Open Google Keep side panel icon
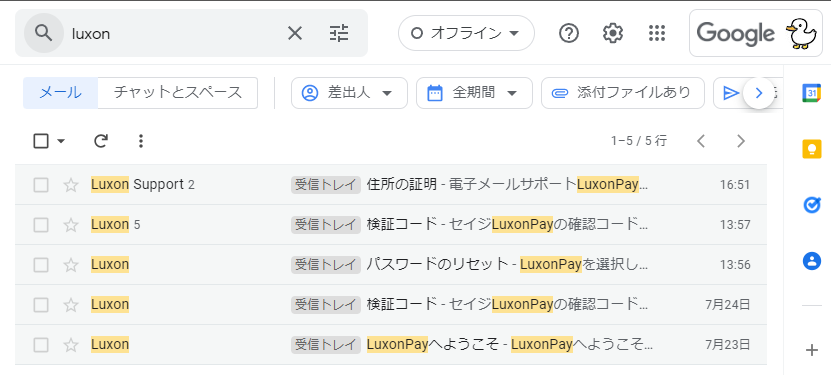The height and width of the screenshot is (375, 831). pos(811,149)
